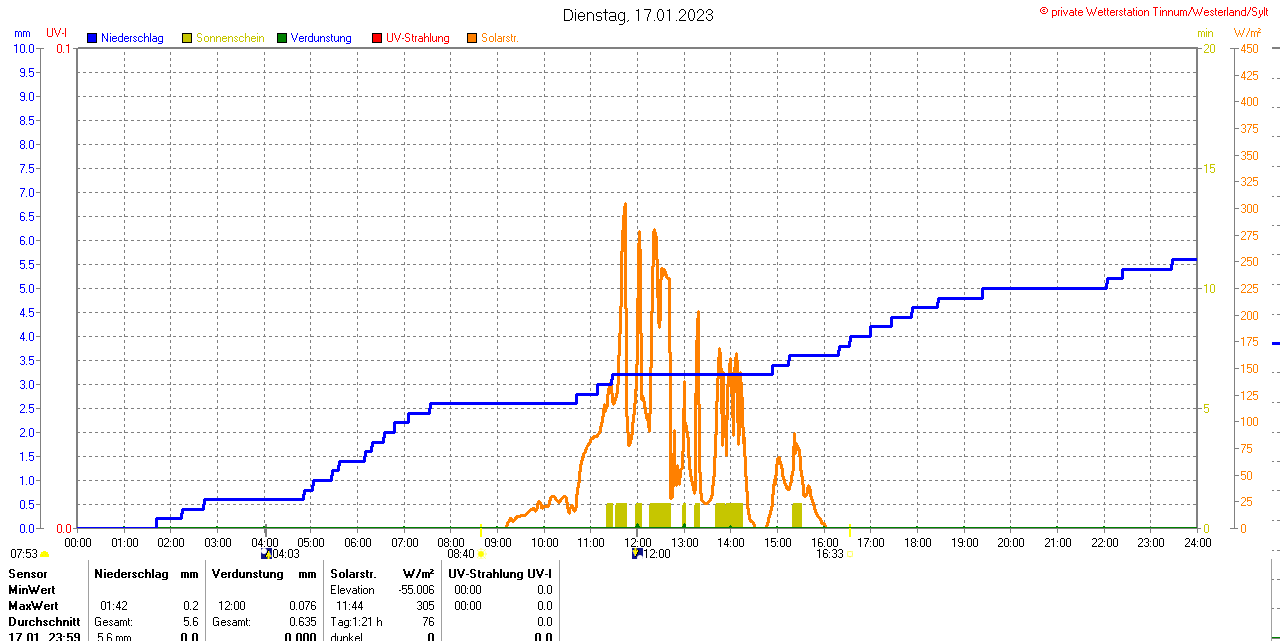Click the marker icon beside 12:00 label

click(637, 553)
